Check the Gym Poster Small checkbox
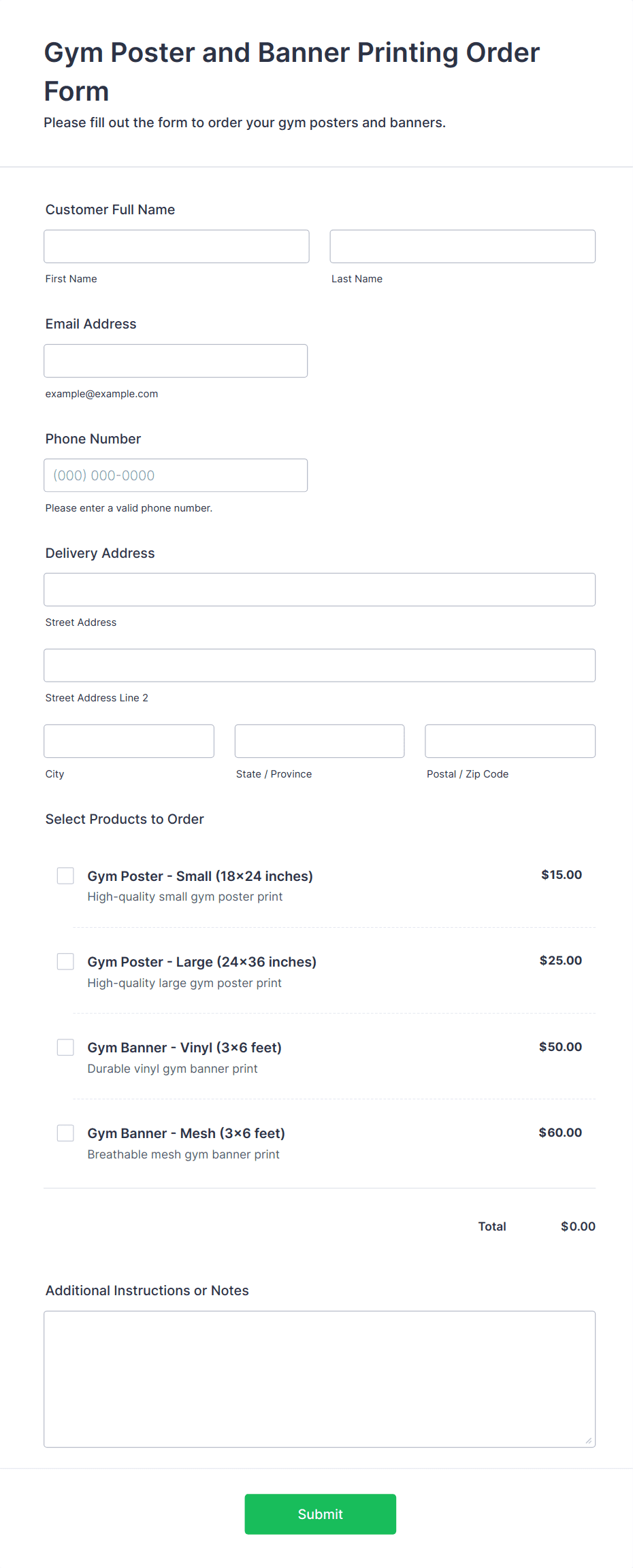633x1568 pixels. tap(65, 875)
